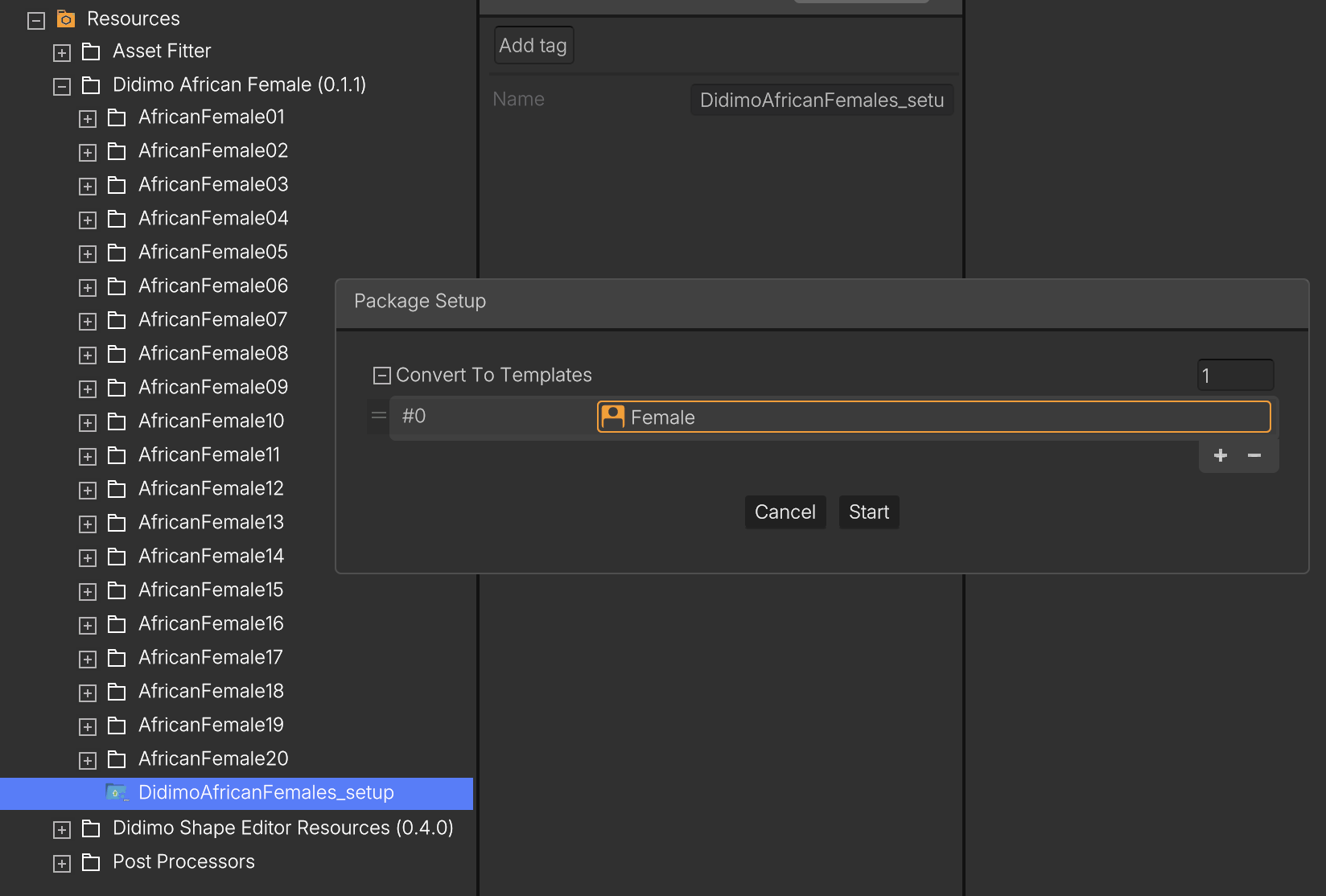This screenshot has height=896, width=1326.
Task: Click the Resources root folder icon
Action: point(66,18)
